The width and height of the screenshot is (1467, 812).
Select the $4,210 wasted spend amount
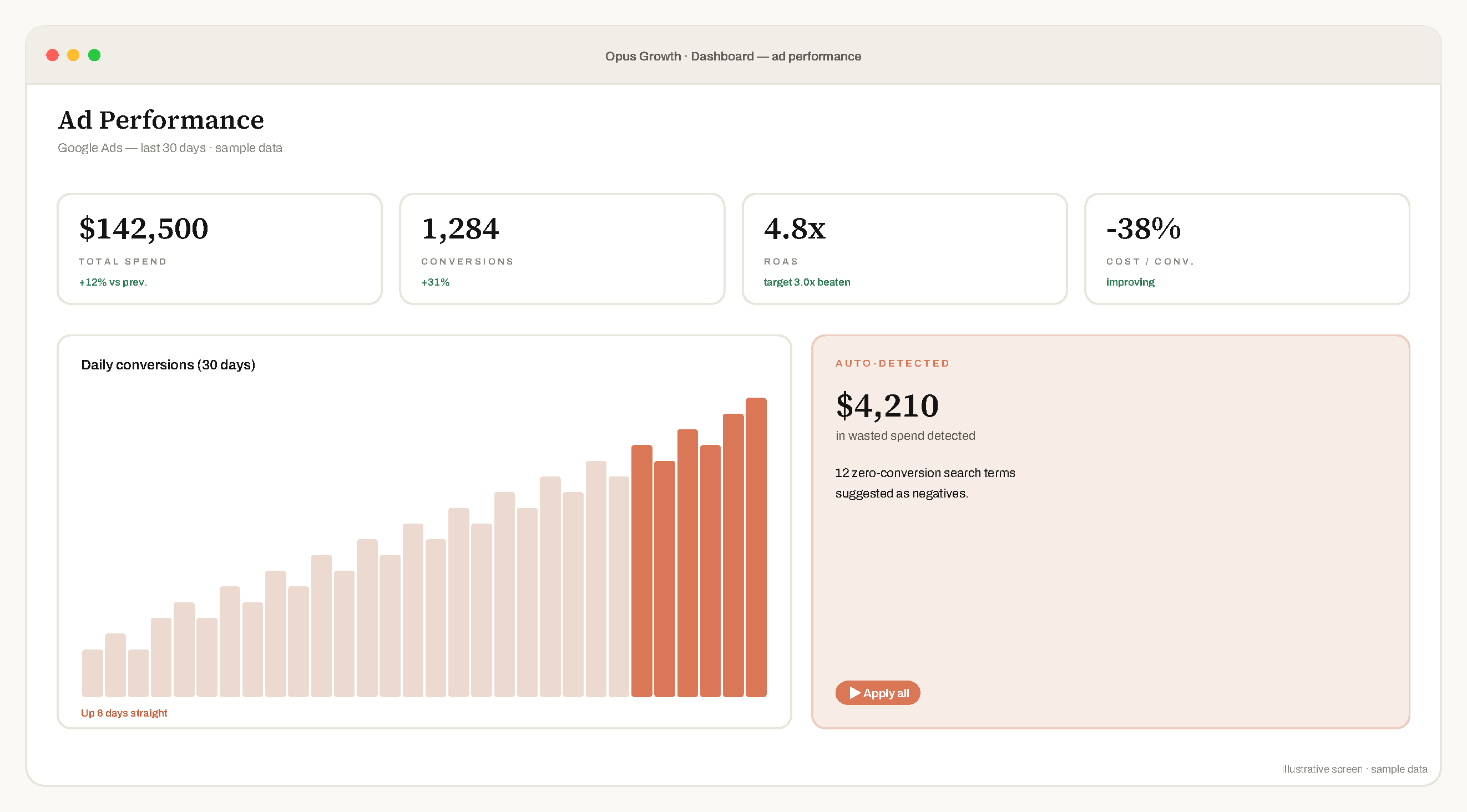click(x=887, y=405)
